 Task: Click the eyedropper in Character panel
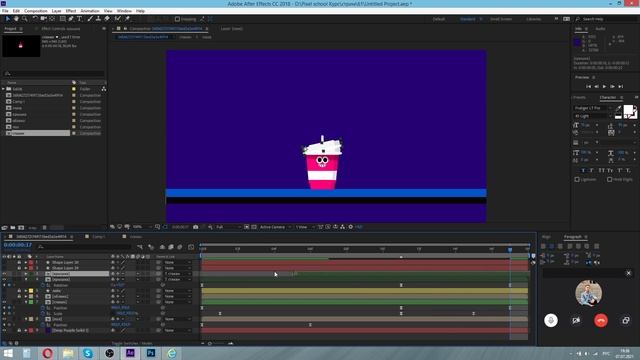click(618, 109)
